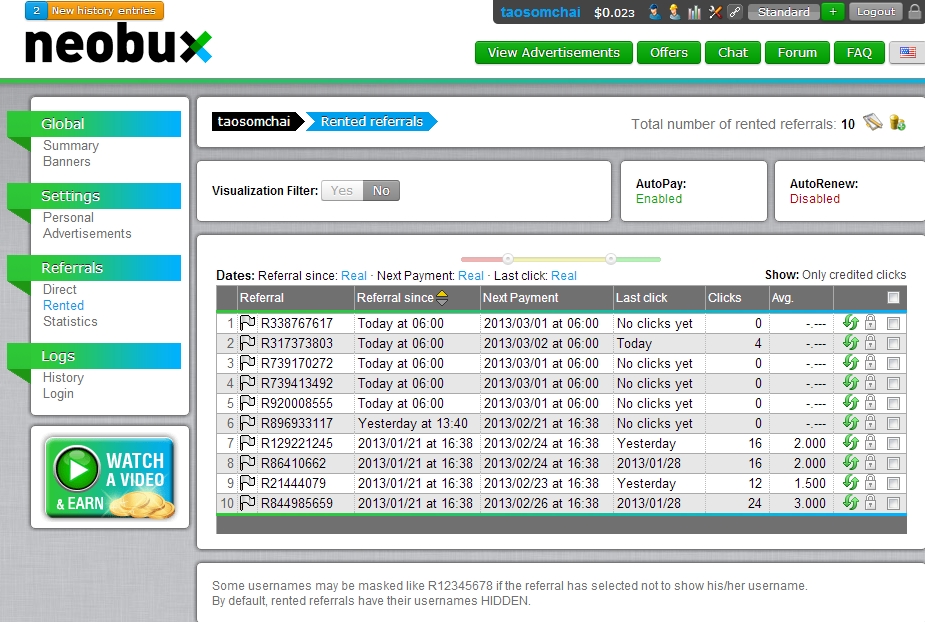Toggle Referral since date mode Real
Viewport: 925px width, 622px height.
click(x=354, y=276)
